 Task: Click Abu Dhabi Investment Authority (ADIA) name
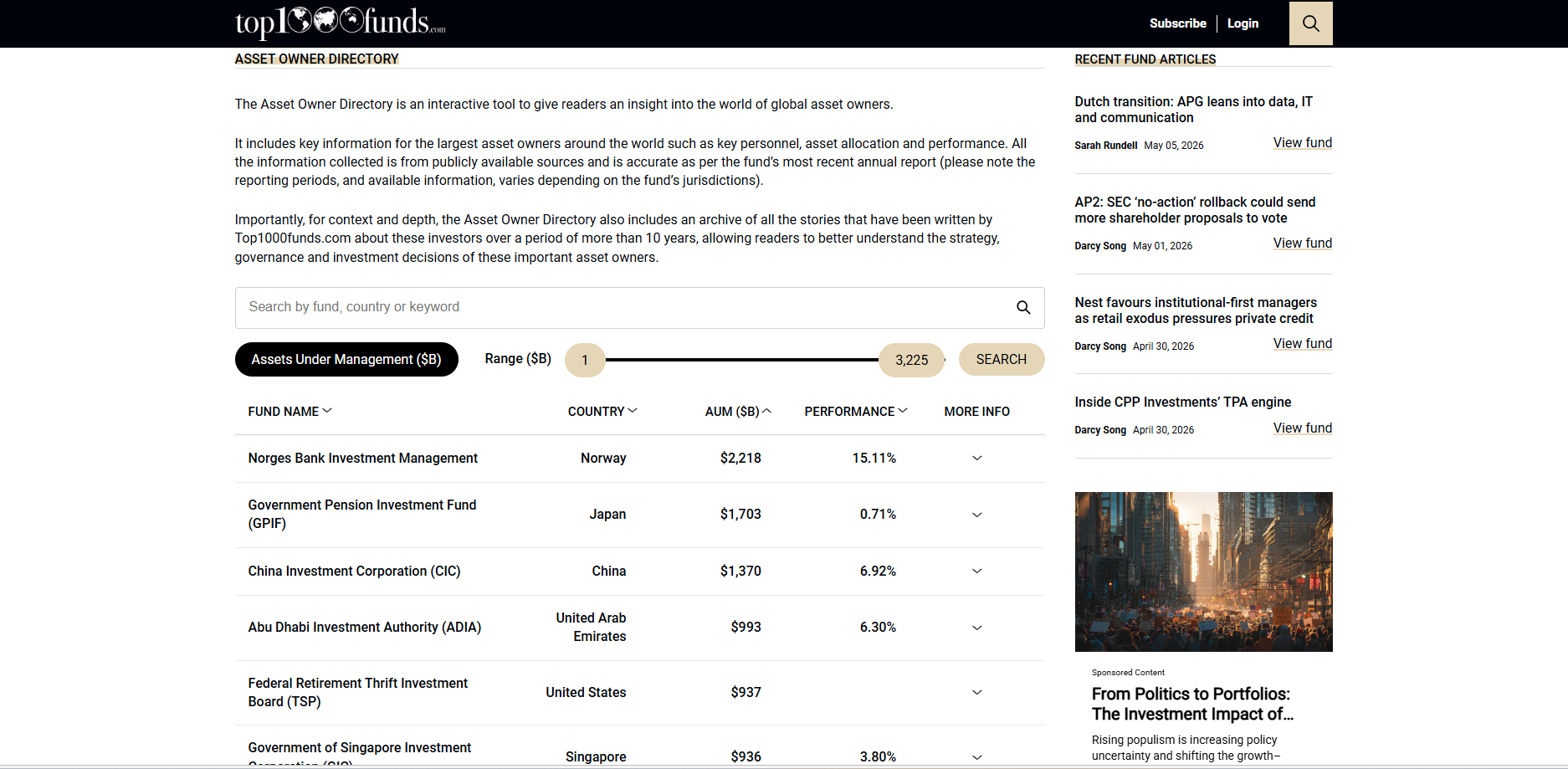(x=364, y=627)
